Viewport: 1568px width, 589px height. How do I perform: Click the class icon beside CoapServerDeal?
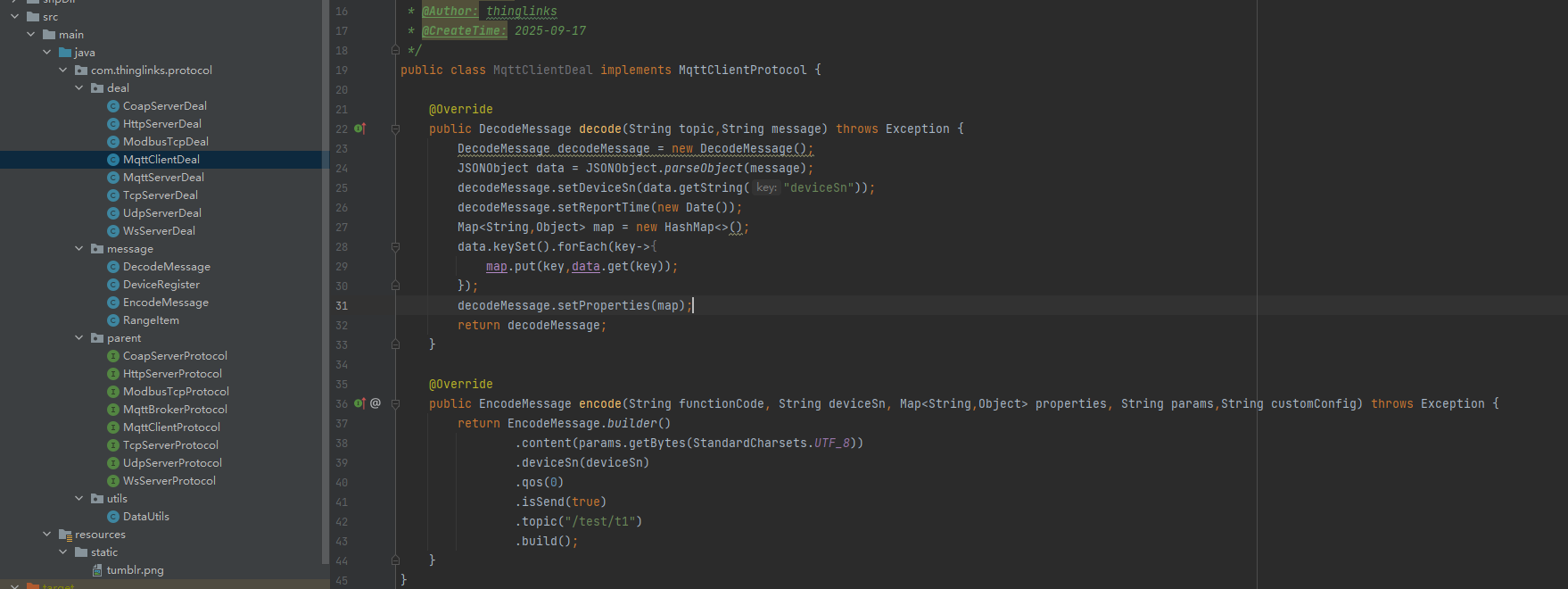pos(113,106)
